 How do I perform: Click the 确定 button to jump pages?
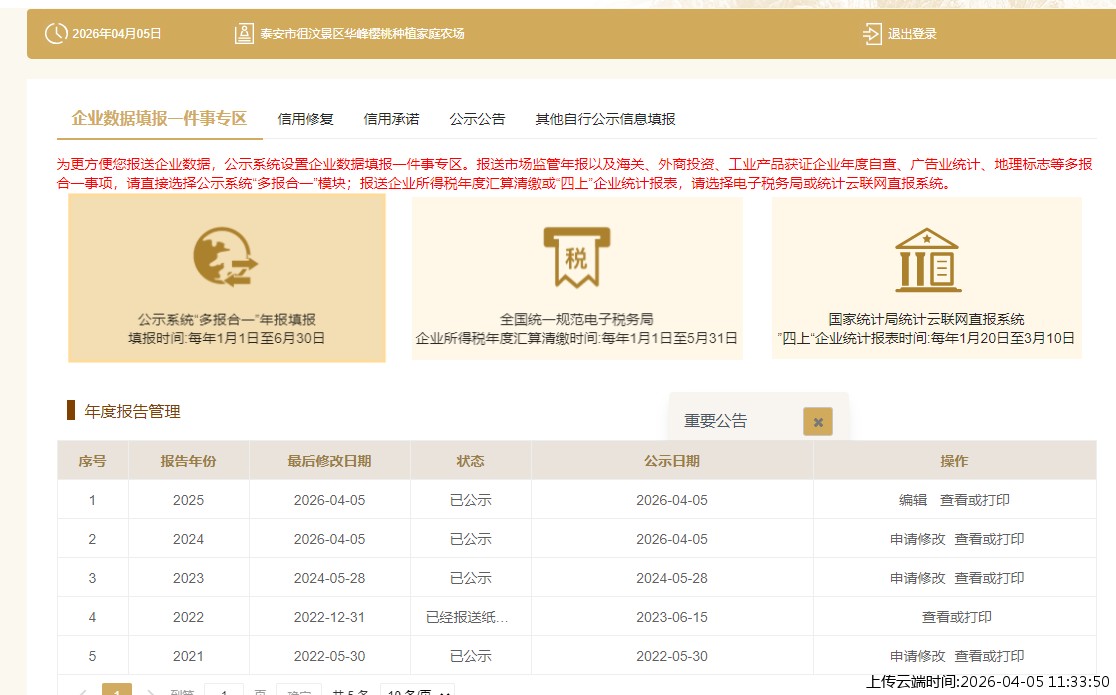(299, 690)
